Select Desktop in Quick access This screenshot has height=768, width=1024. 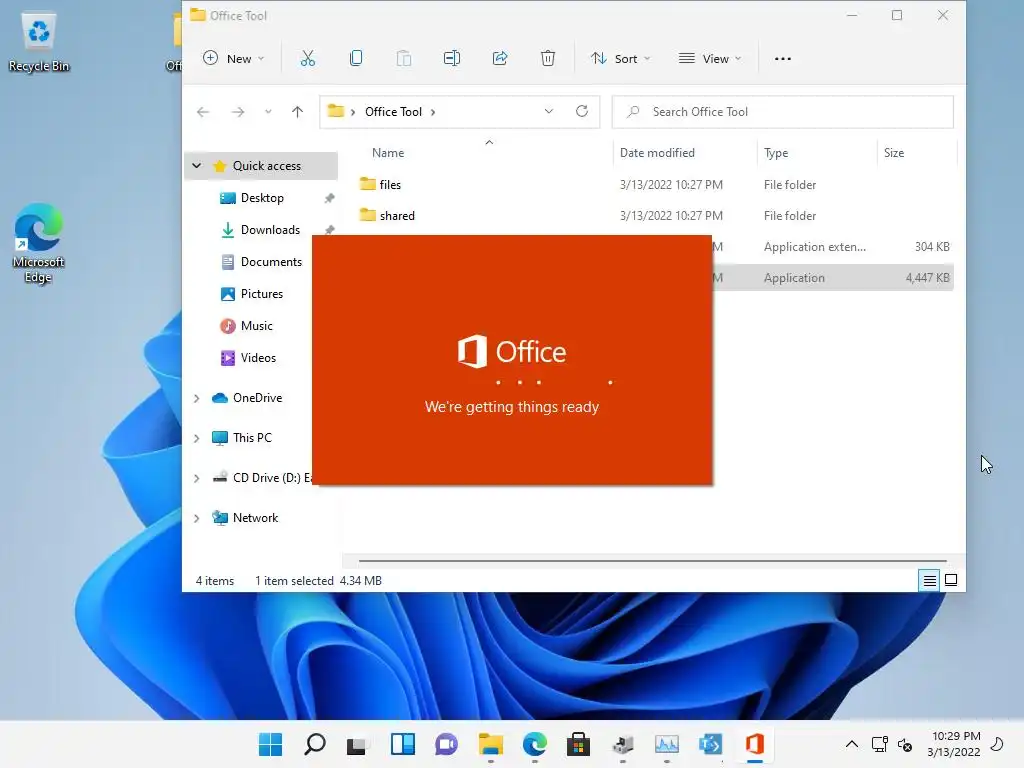[x=261, y=198]
